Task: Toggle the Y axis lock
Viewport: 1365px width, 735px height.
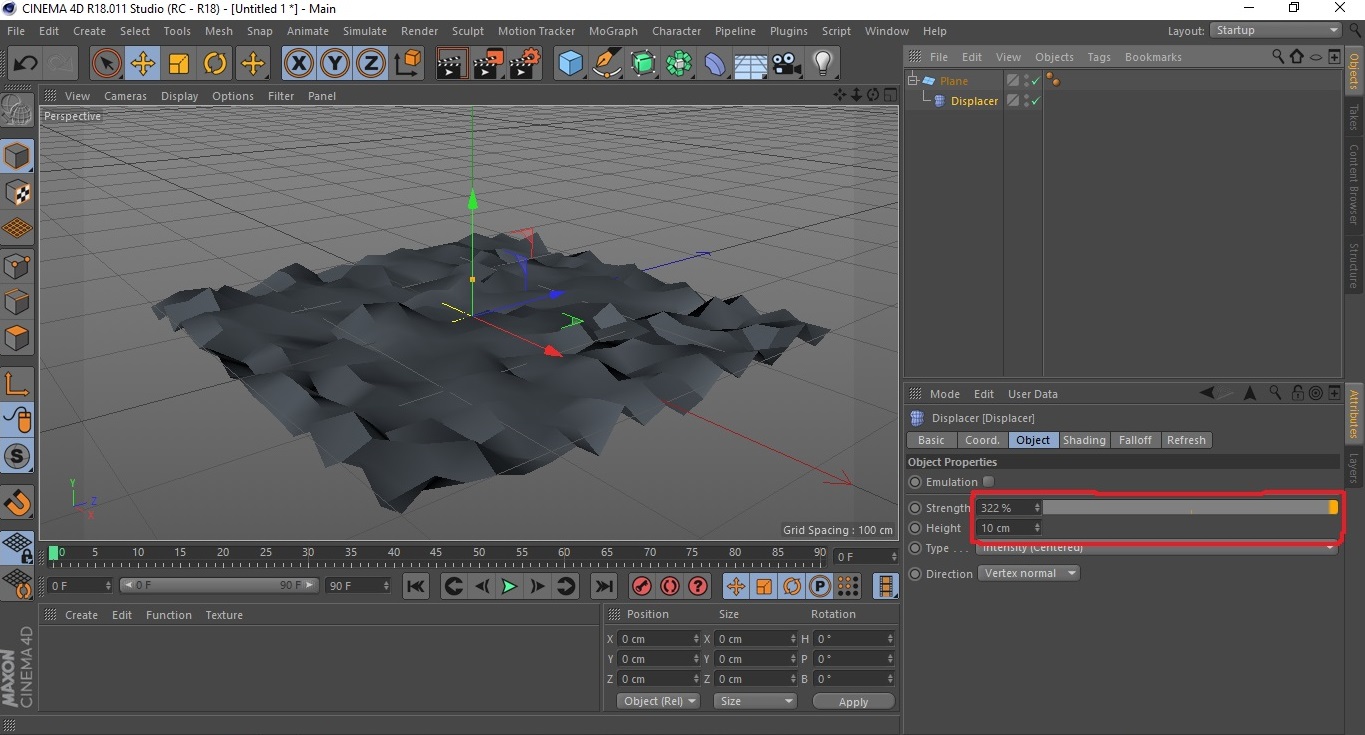Action: click(x=335, y=64)
